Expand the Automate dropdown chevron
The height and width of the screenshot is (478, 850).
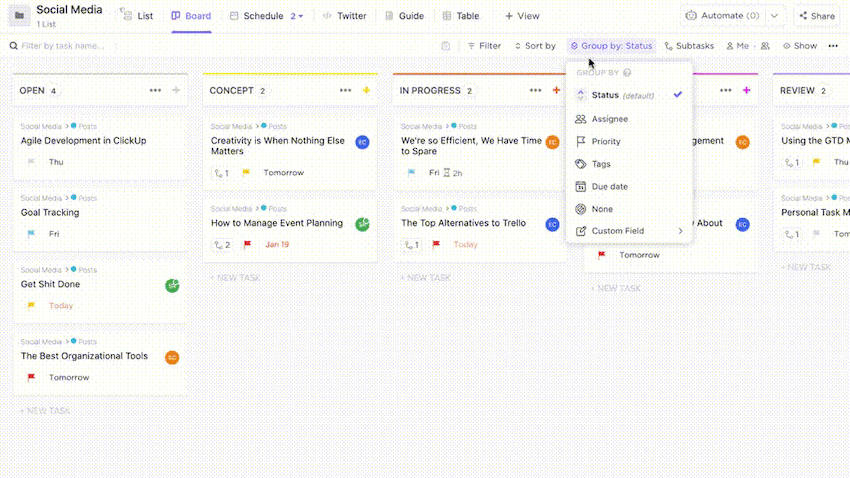[x=775, y=16]
